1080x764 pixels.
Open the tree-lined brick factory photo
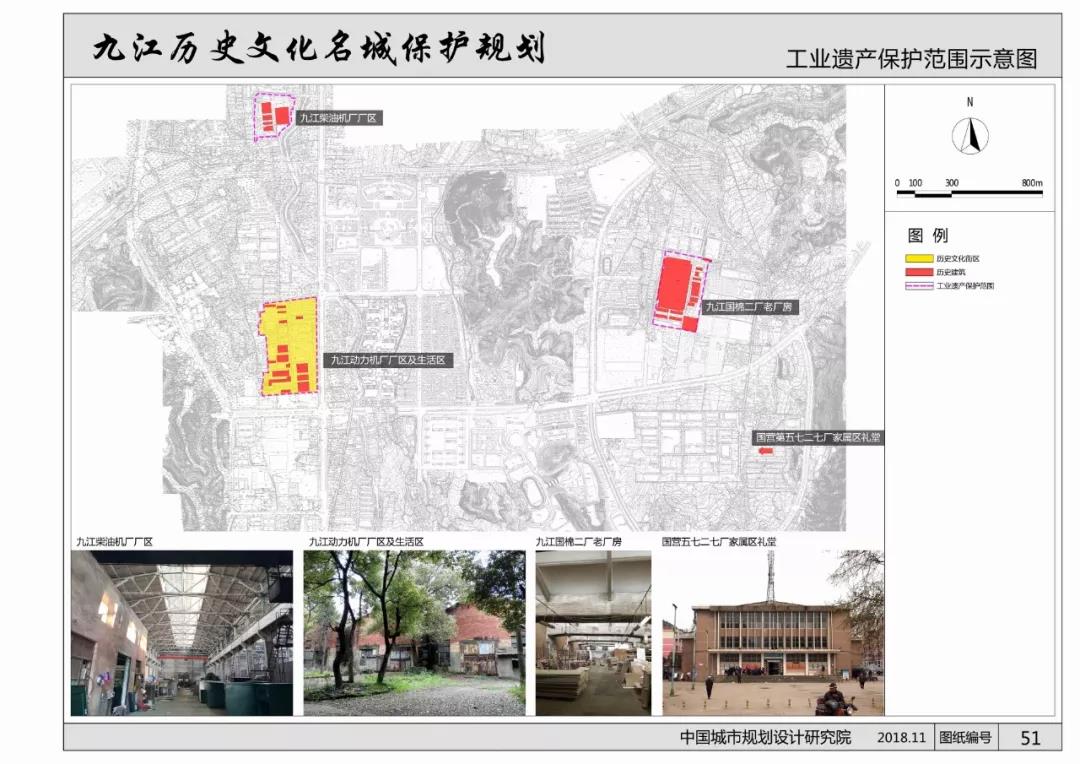click(414, 632)
